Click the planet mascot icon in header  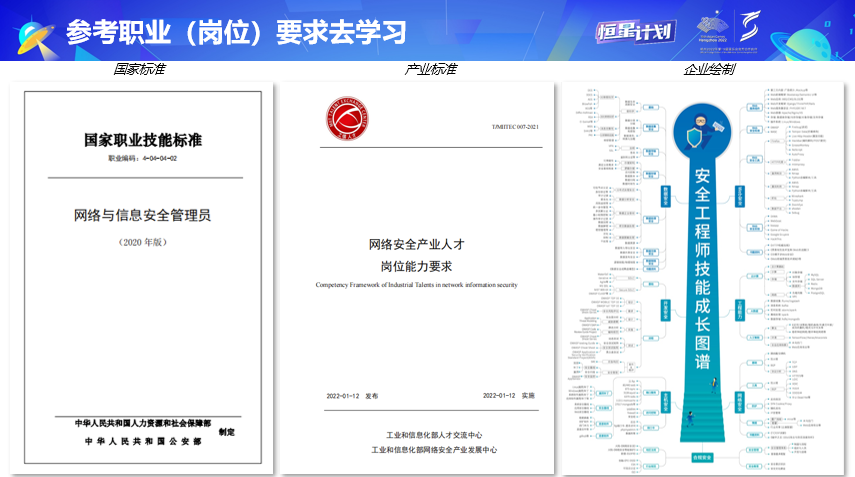pos(32,30)
